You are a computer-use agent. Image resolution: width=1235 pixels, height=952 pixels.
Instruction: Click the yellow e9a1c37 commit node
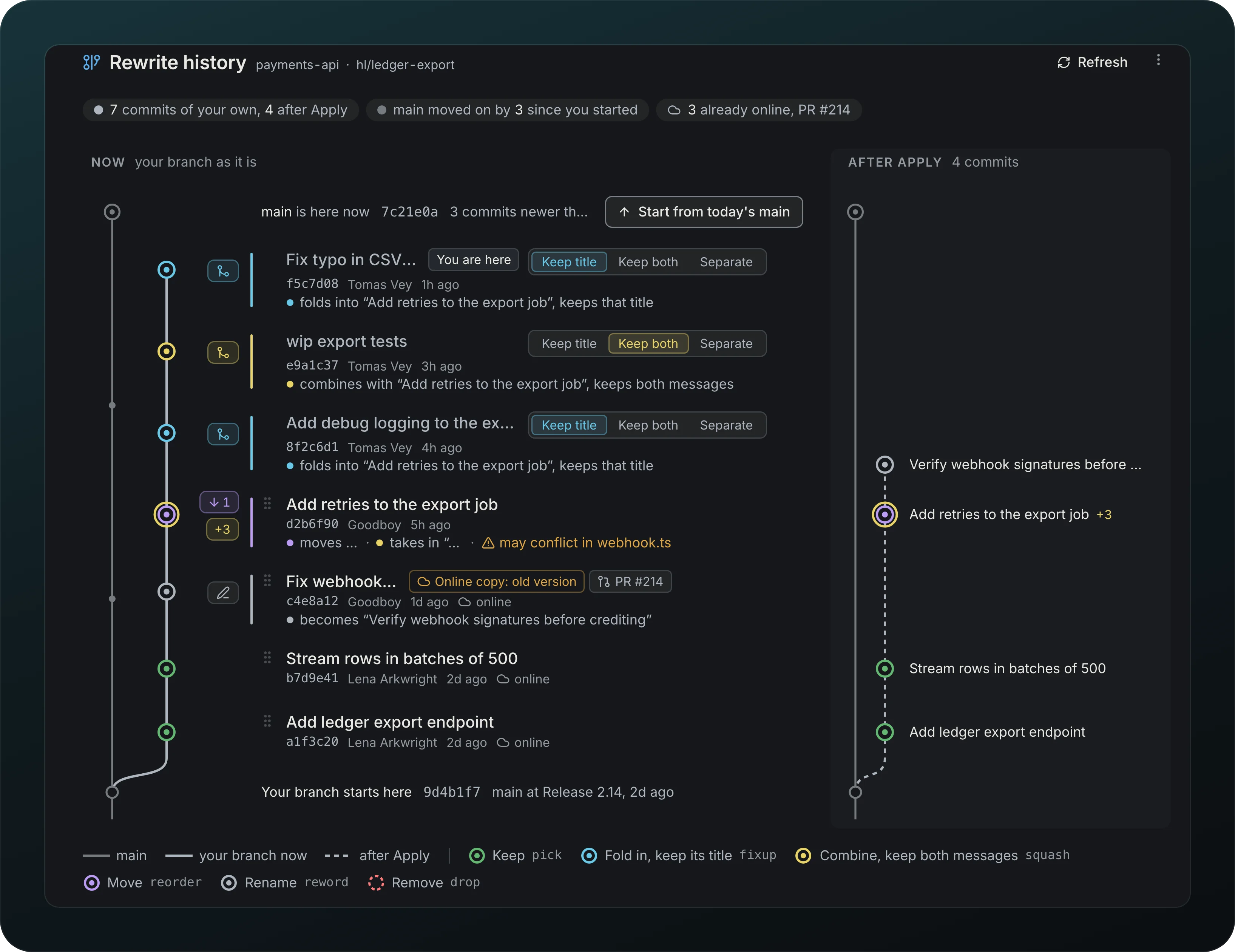pyautogui.click(x=166, y=351)
